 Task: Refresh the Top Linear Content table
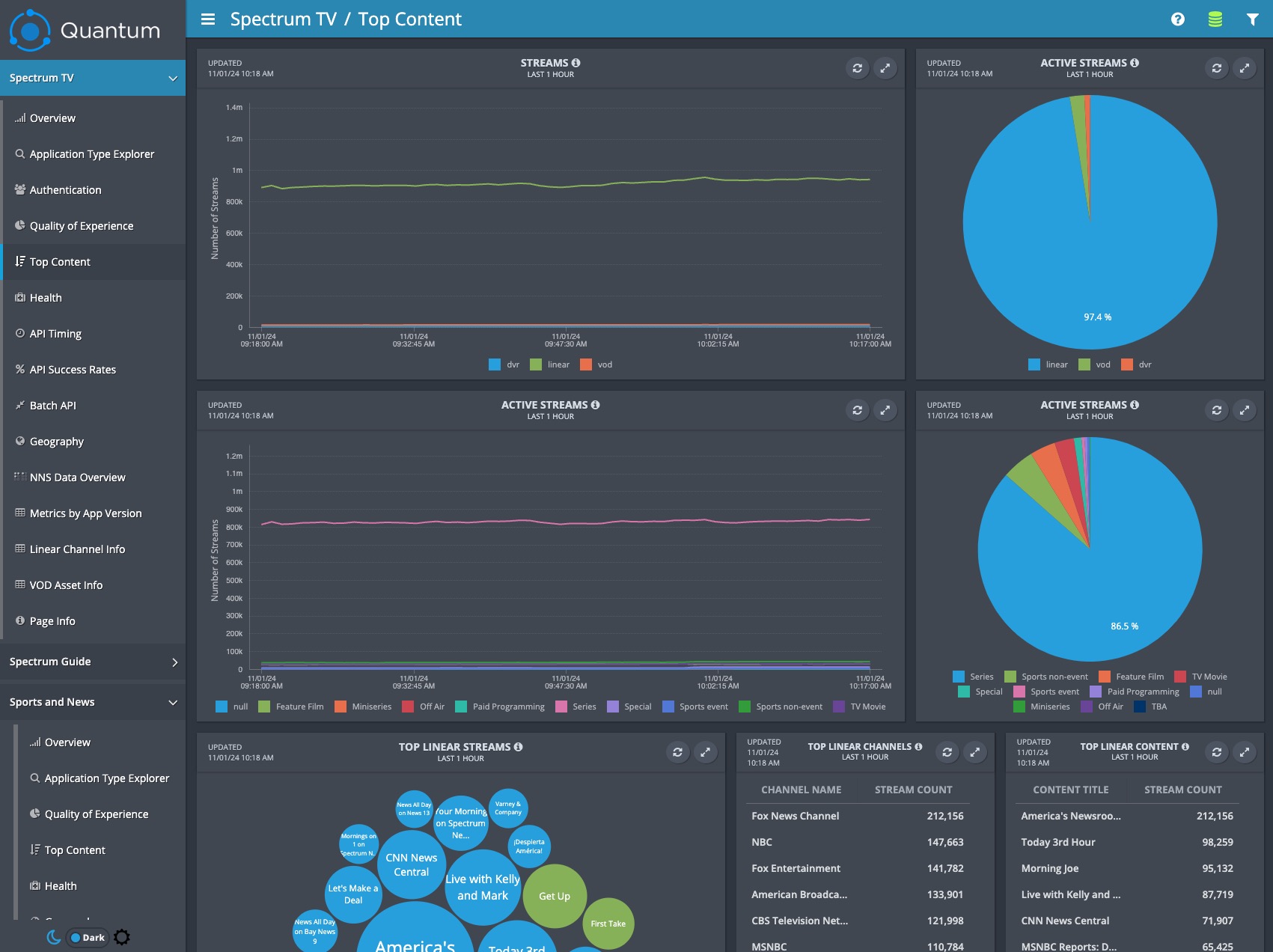pos(1217,752)
